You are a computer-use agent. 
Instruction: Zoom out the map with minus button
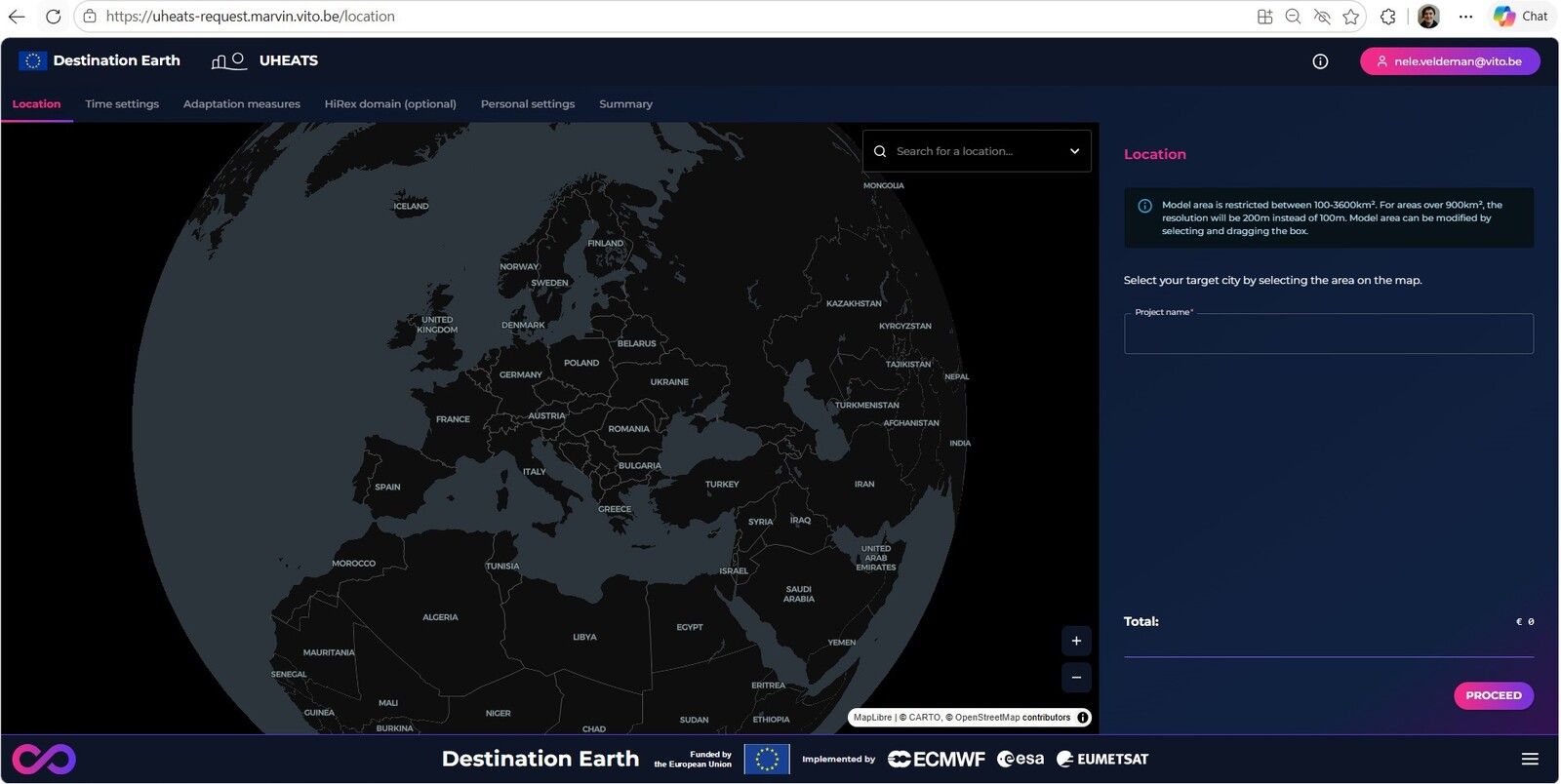1076,678
